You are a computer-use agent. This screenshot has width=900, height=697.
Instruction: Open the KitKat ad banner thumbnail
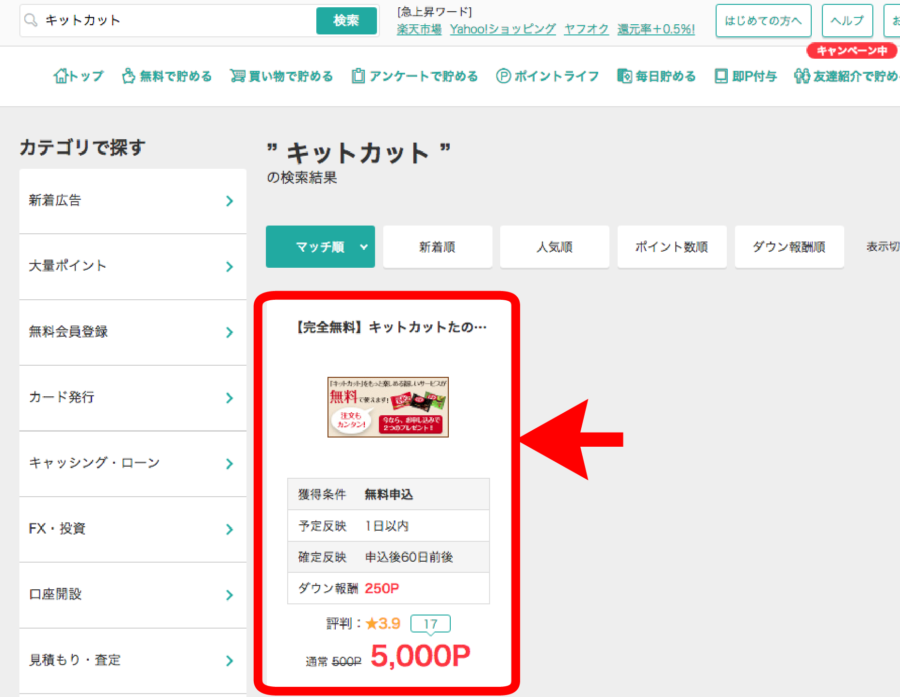(388, 407)
